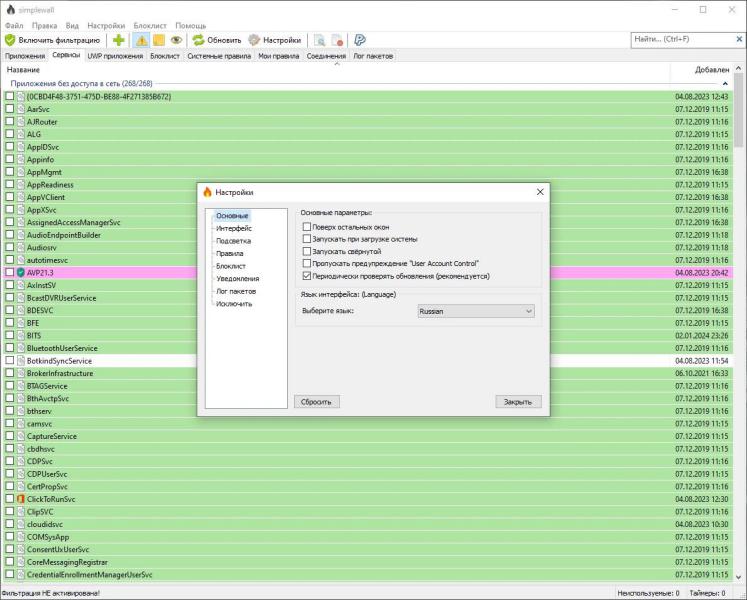Select the CredentialEnrollmentManagerUserSvc row

tap(367, 575)
